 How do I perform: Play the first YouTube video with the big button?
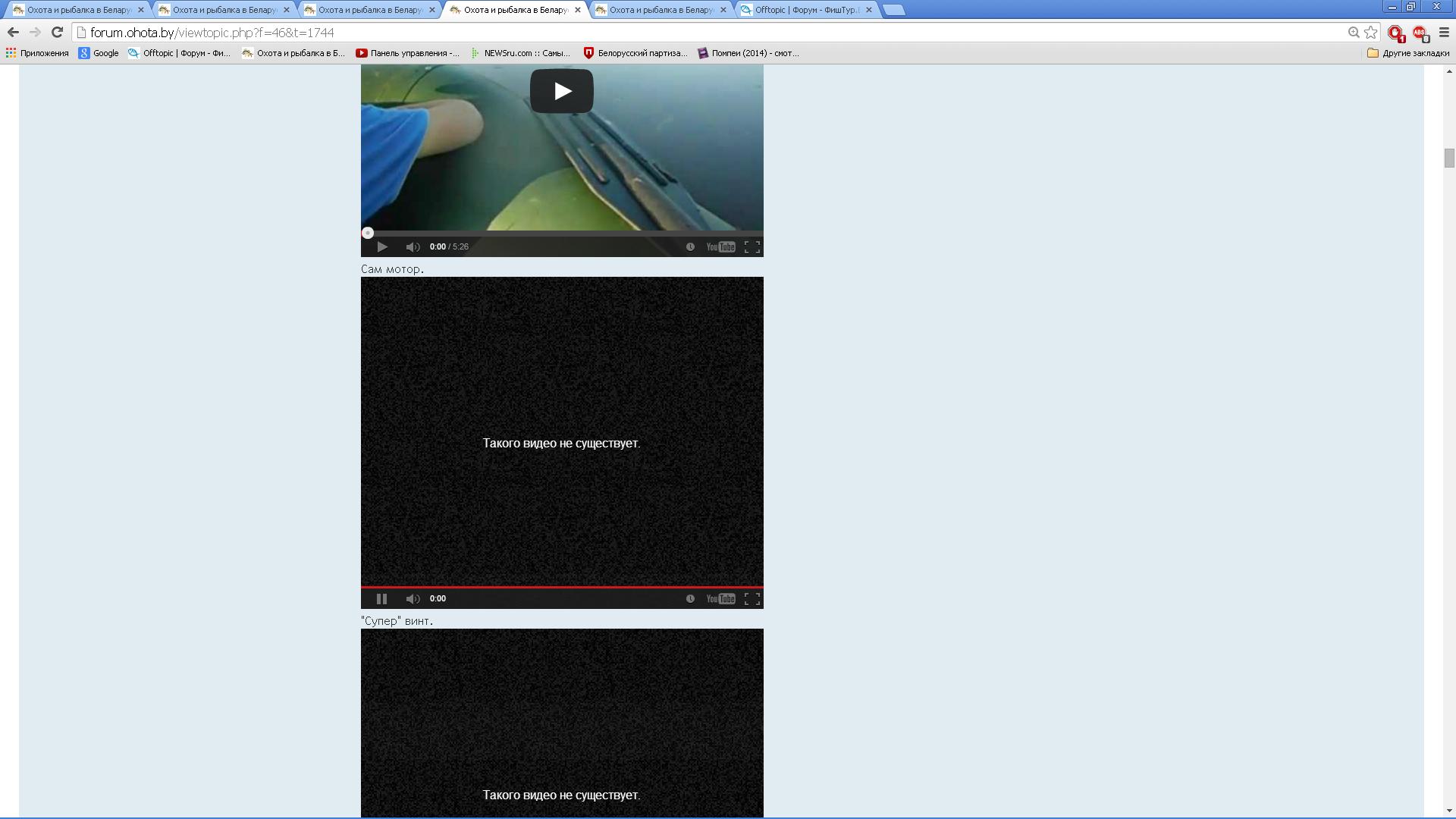[x=561, y=91]
